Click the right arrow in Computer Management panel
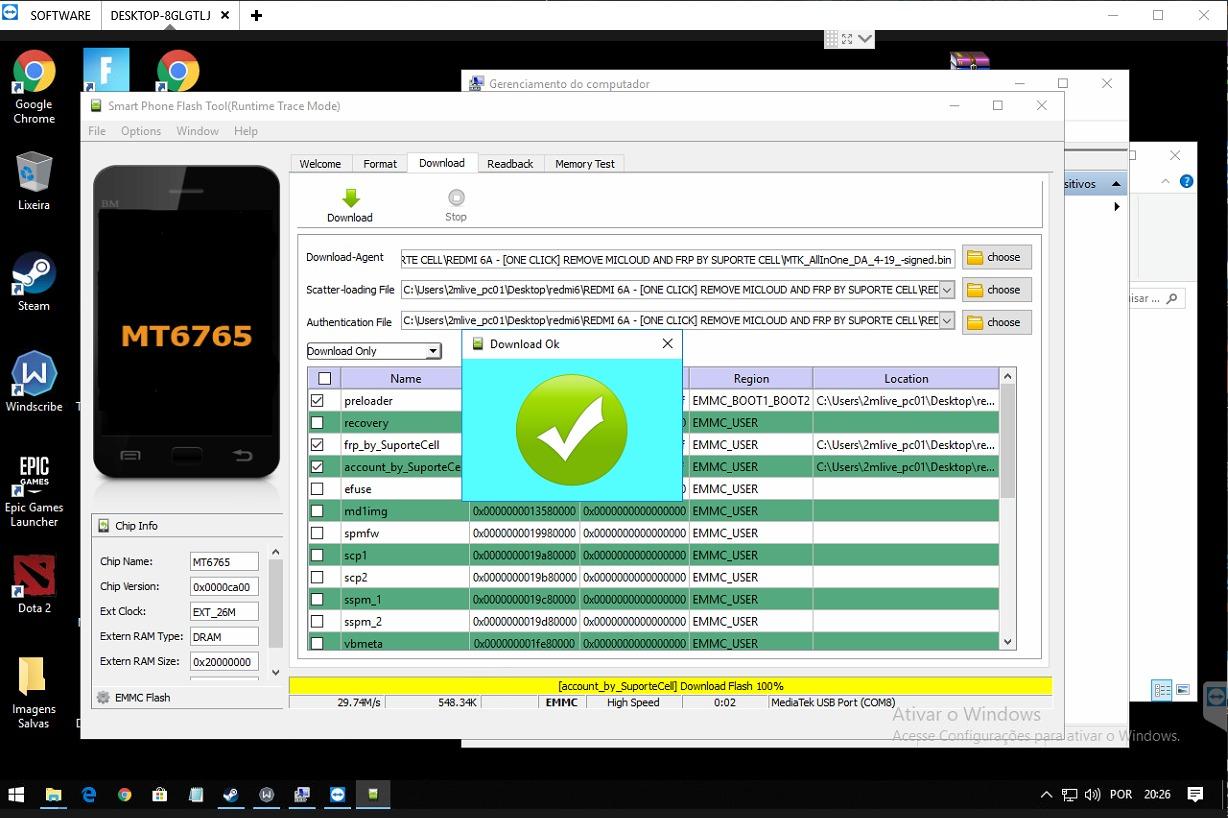 (1116, 207)
